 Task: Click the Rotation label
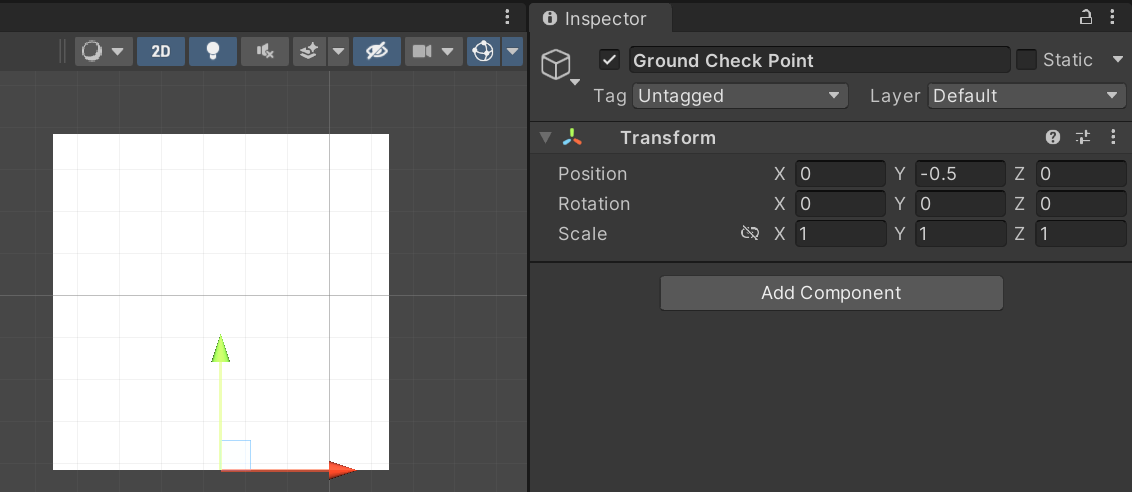click(593, 204)
